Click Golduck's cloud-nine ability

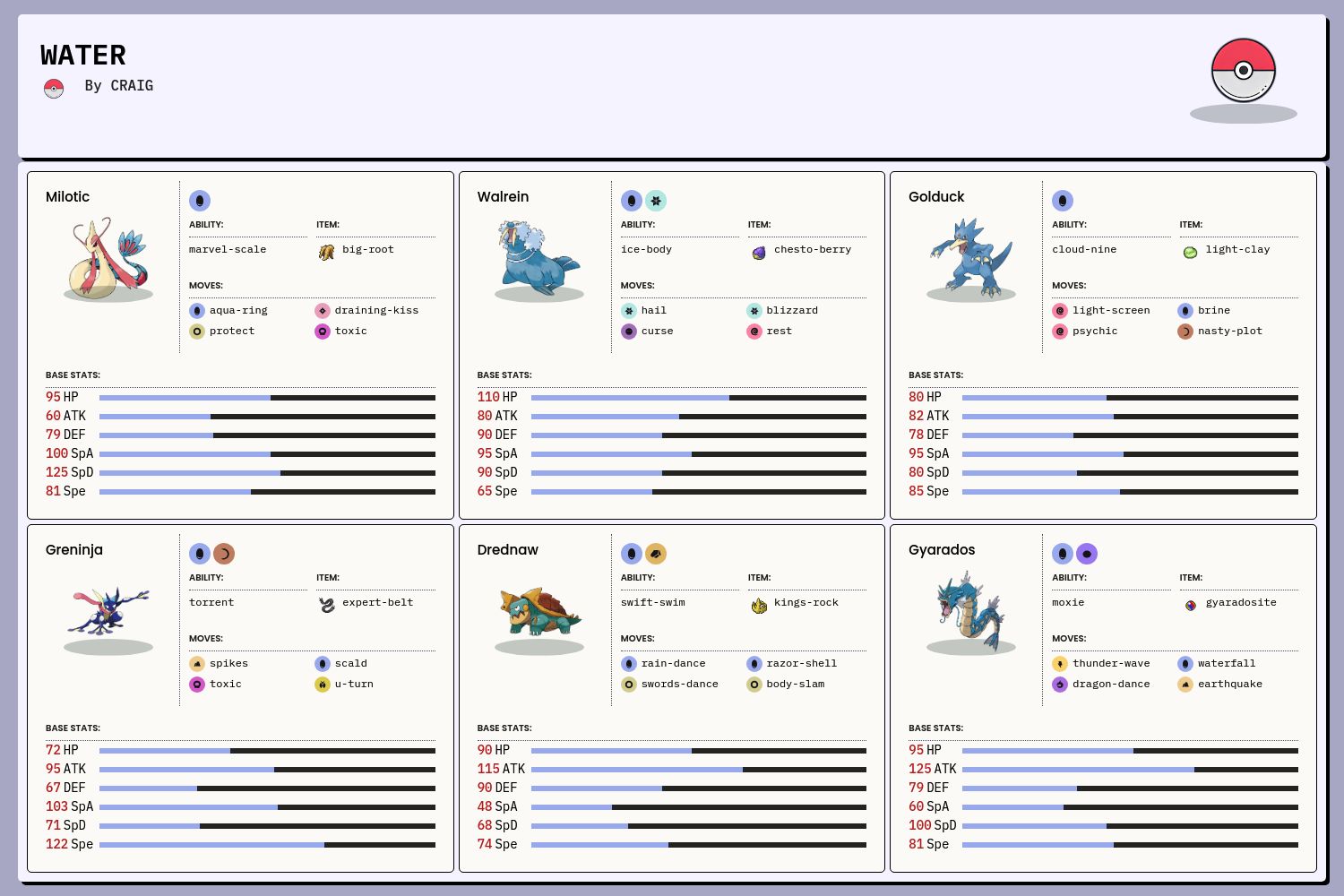pyautogui.click(x=1084, y=249)
